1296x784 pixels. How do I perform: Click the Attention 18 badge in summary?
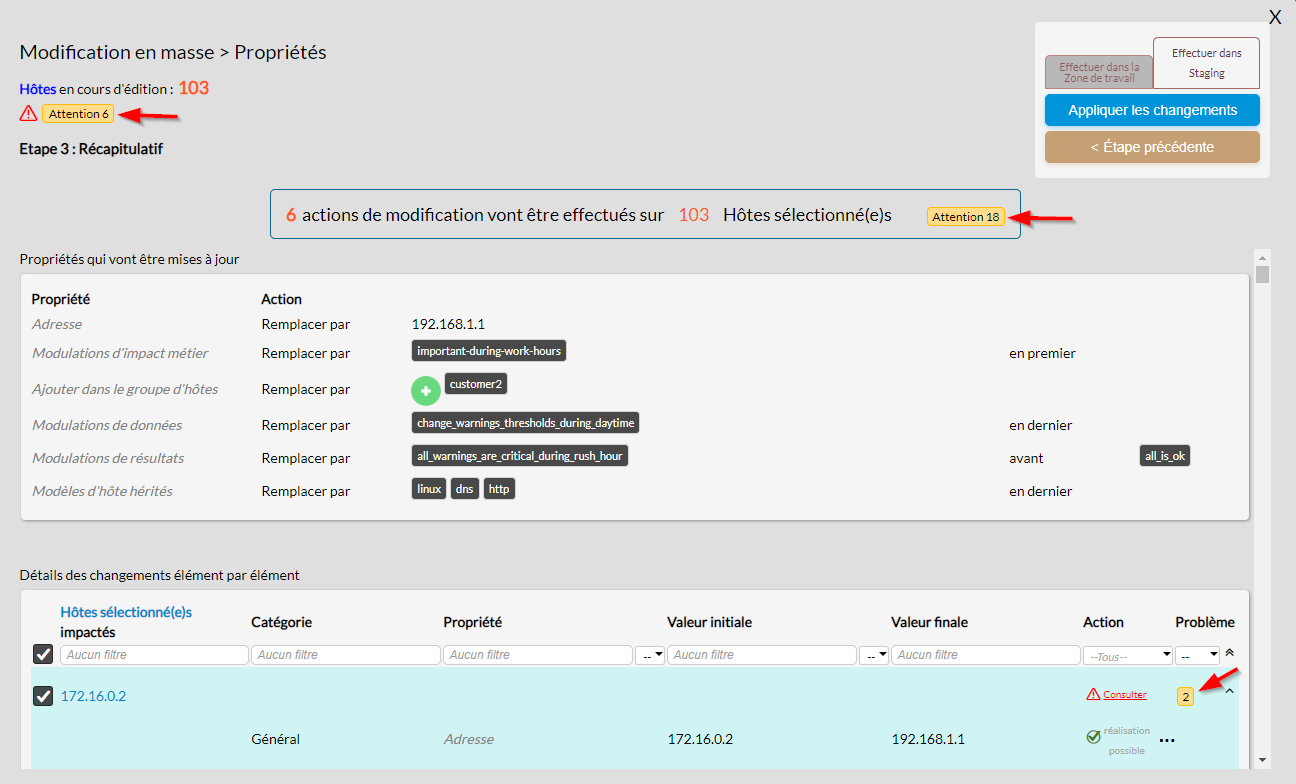point(965,216)
